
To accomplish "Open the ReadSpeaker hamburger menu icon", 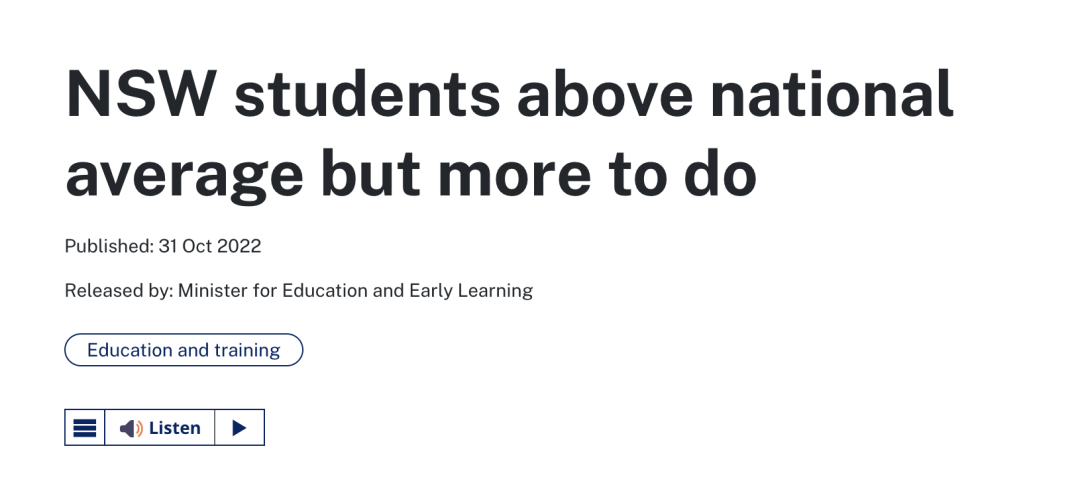I will pyautogui.click(x=85, y=428).
